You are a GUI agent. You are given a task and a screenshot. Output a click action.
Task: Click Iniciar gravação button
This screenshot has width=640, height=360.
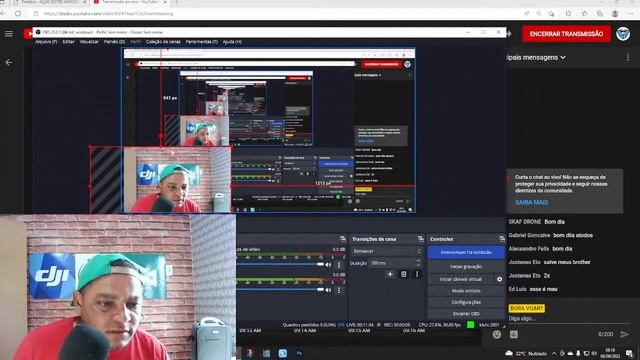click(466, 267)
